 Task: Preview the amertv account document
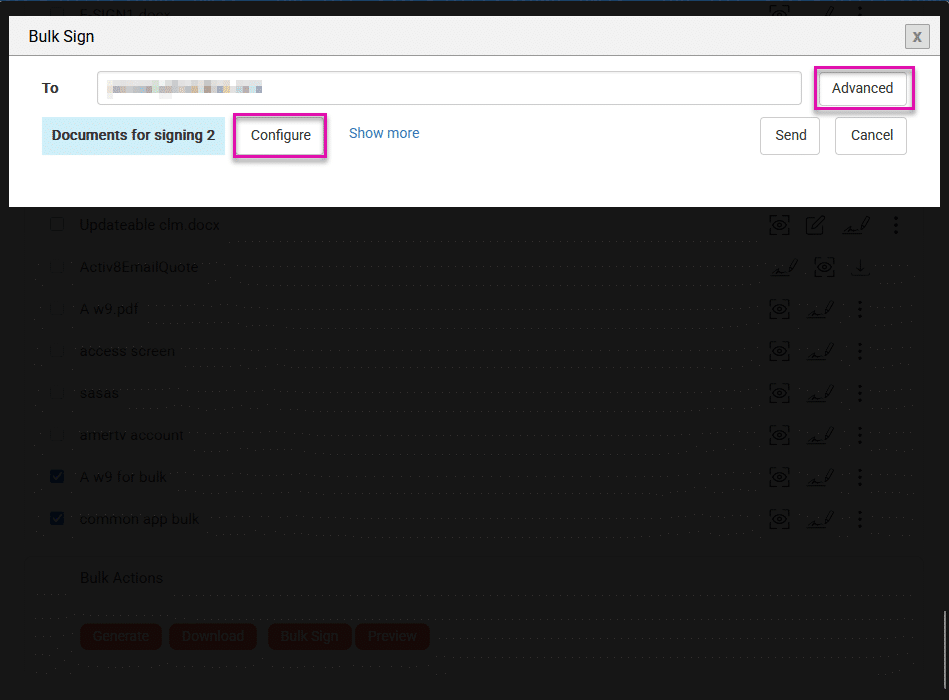click(x=779, y=435)
